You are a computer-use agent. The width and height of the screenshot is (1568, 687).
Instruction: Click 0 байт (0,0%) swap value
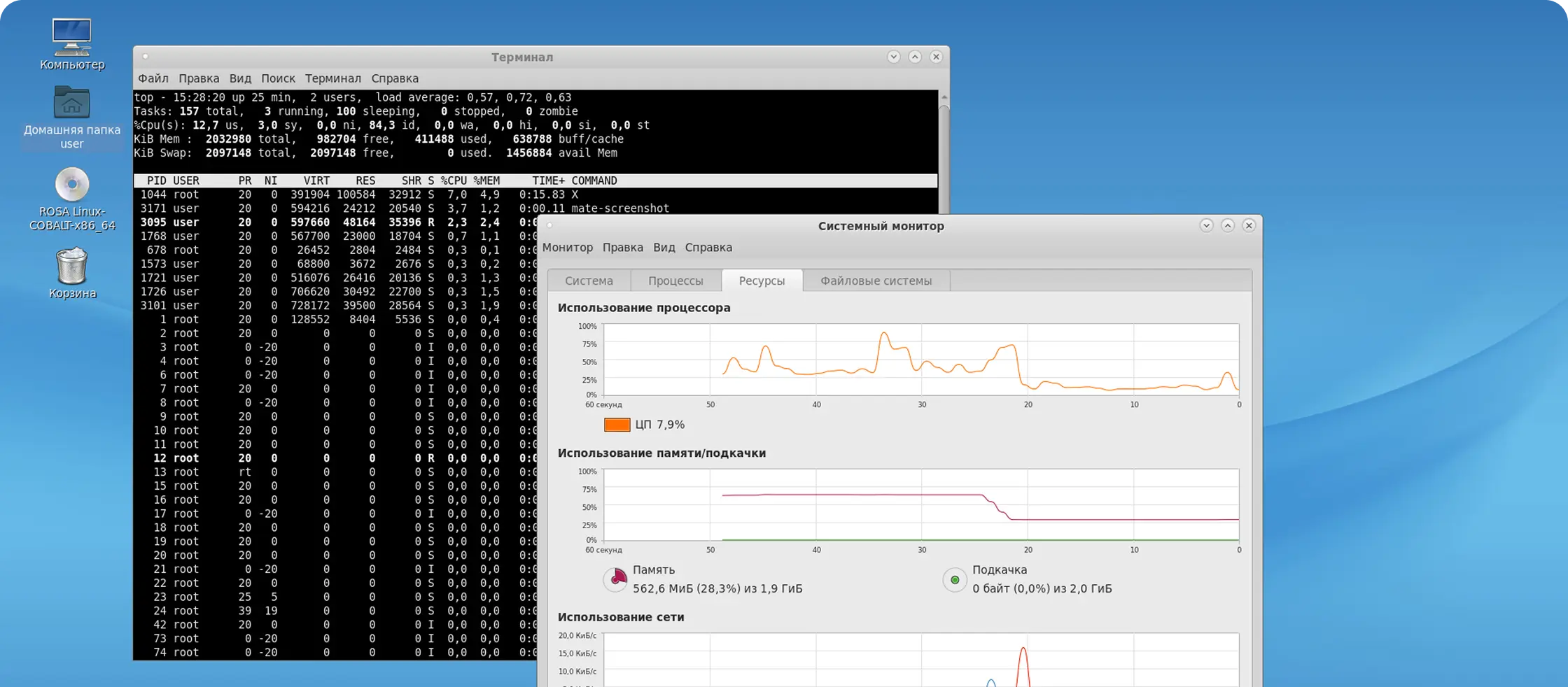tap(1042, 589)
